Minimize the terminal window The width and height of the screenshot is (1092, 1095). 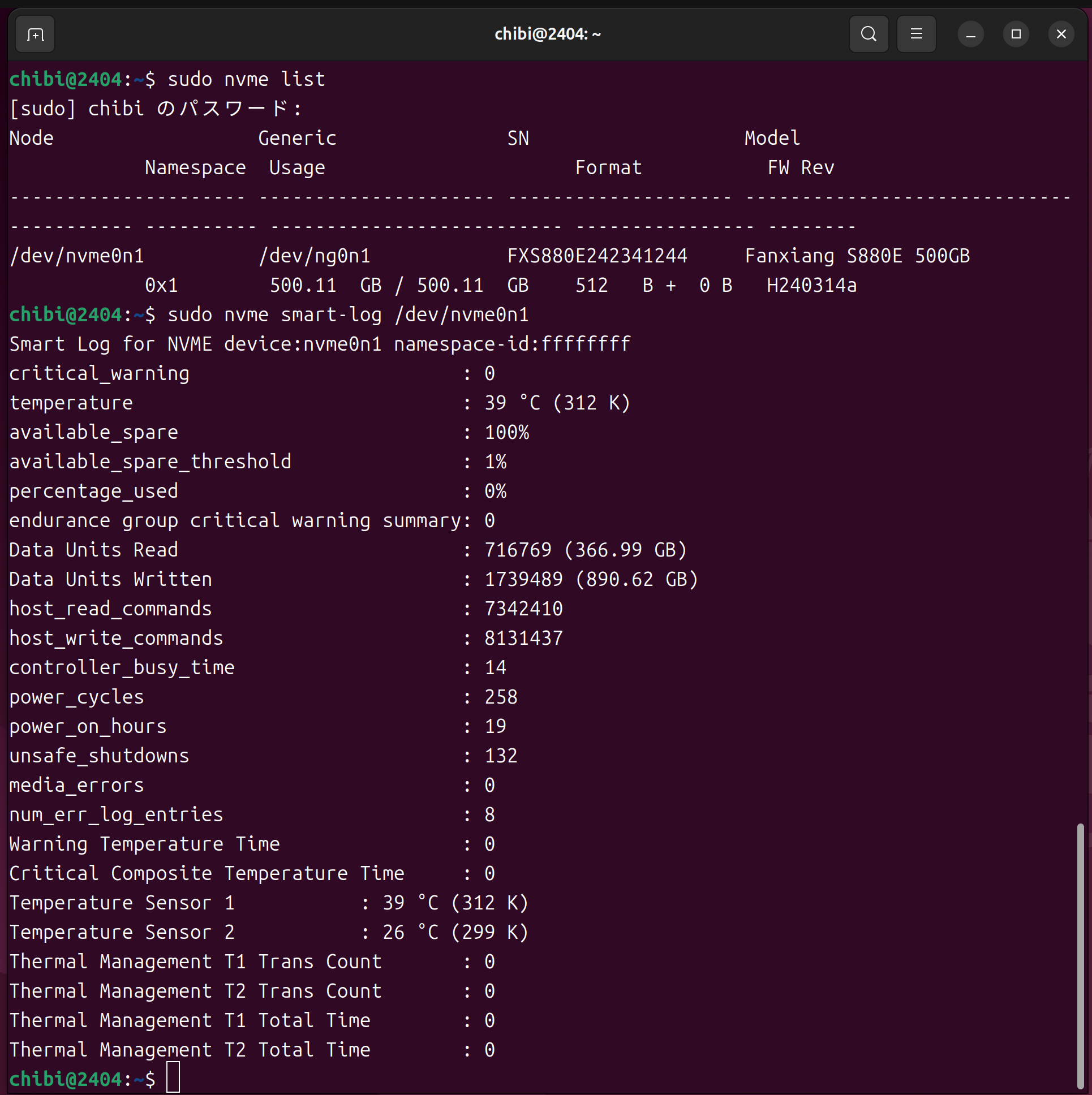click(x=970, y=35)
